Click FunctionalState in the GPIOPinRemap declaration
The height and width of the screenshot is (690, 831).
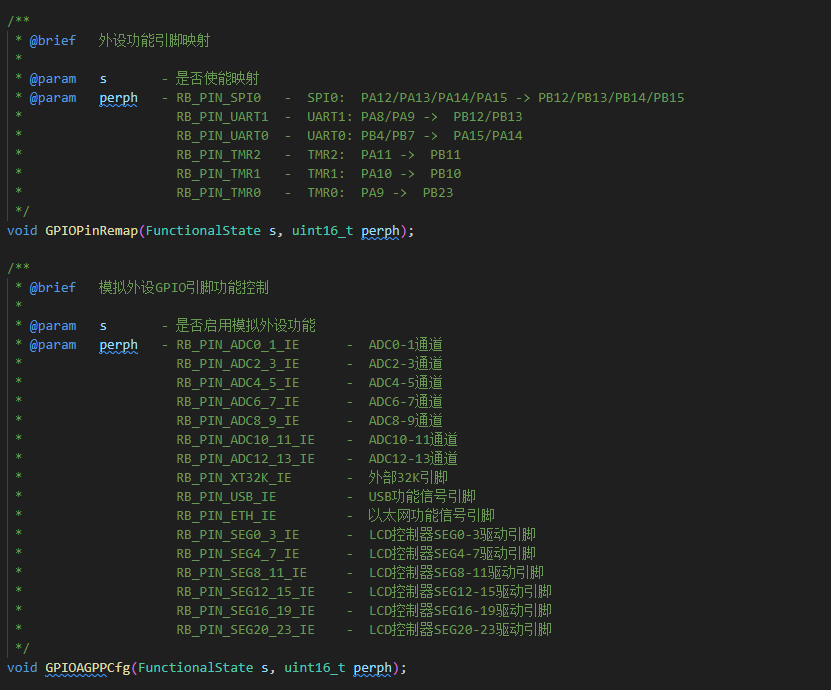pyautogui.click(x=203, y=230)
